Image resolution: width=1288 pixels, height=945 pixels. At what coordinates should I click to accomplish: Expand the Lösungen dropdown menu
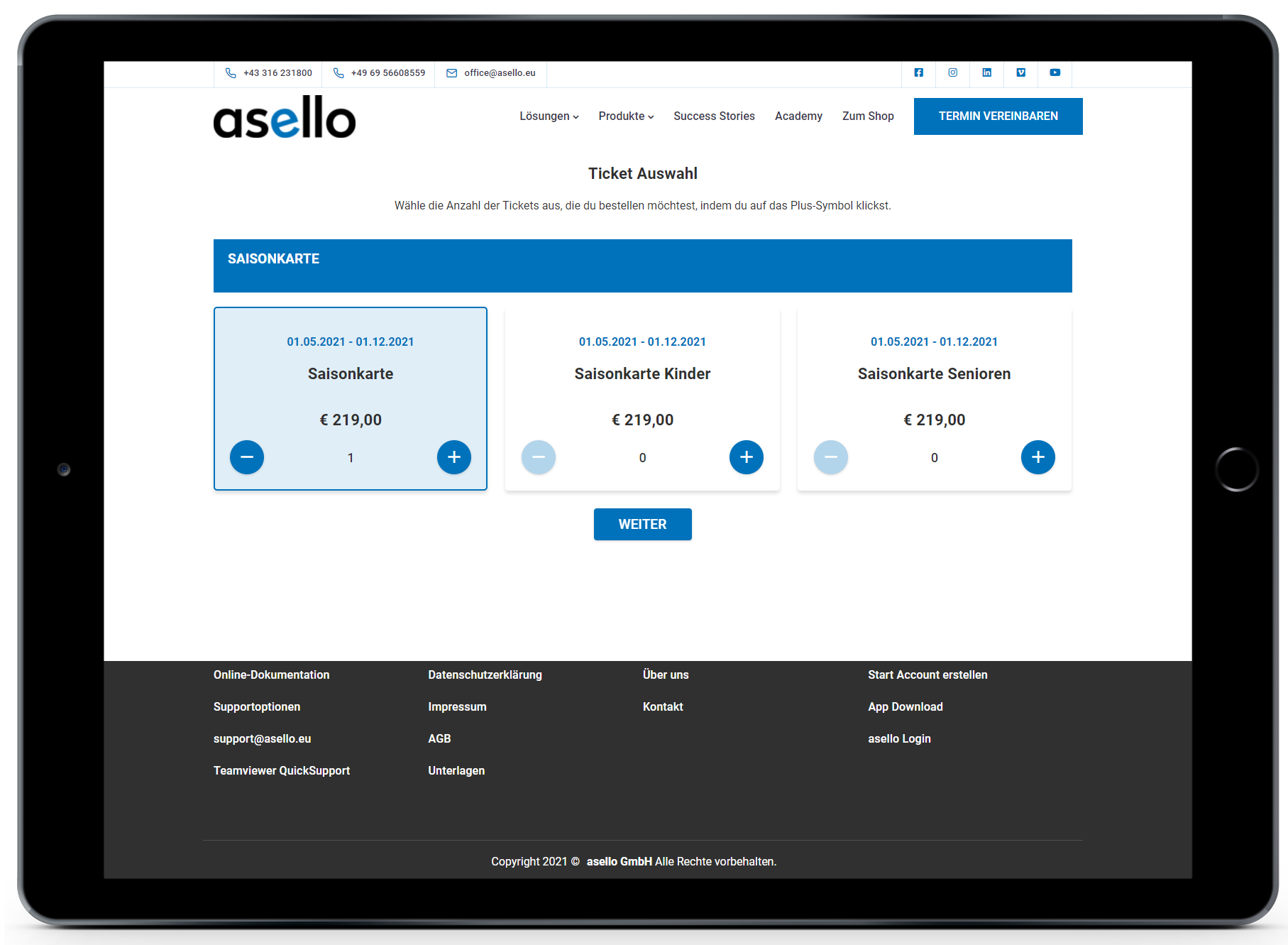549,116
